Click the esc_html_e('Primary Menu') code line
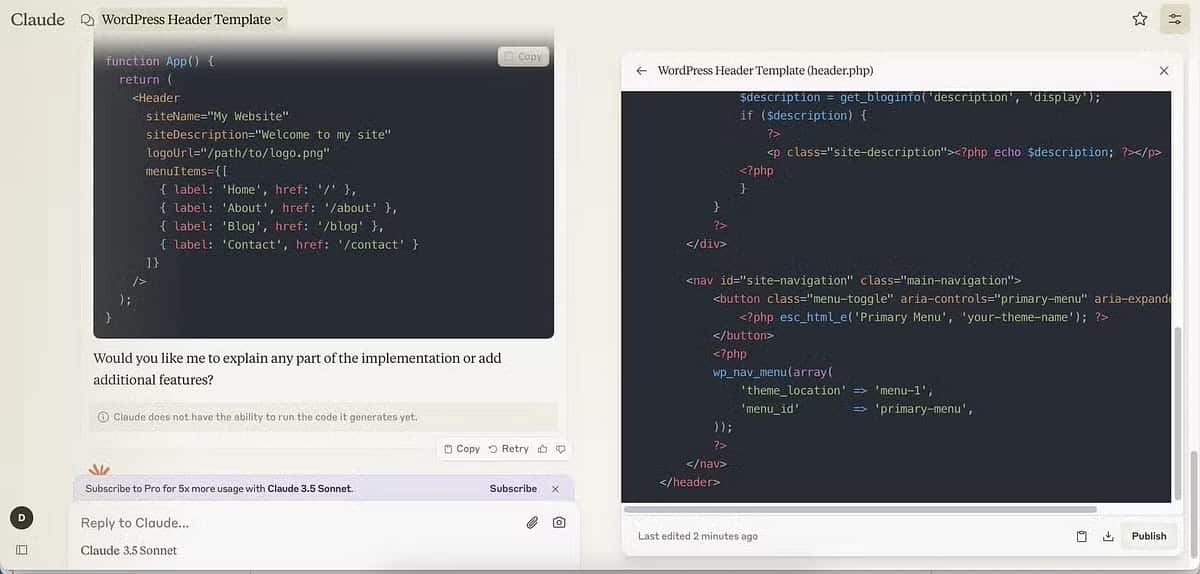Image resolution: width=1200 pixels, height=574 pixels. click(x=924, y=317)
